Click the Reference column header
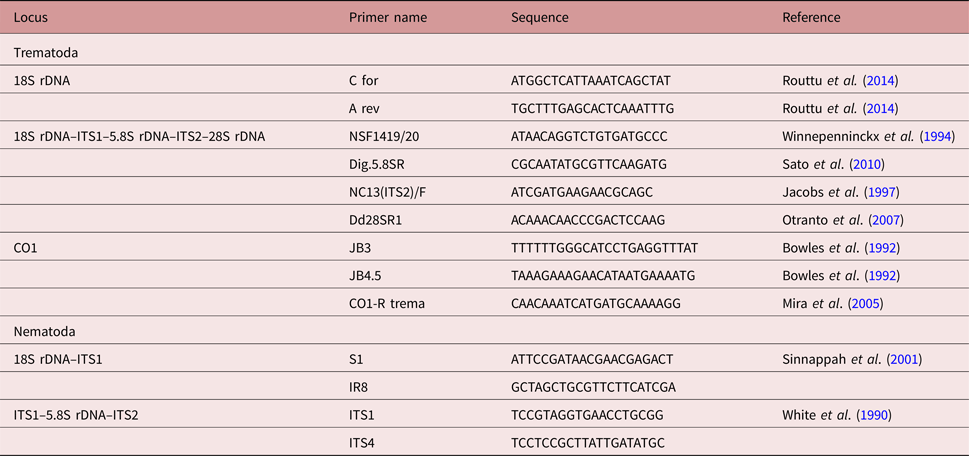Image resolution: width=969 pixels, height=456 pixels. [x=811, y=18]
